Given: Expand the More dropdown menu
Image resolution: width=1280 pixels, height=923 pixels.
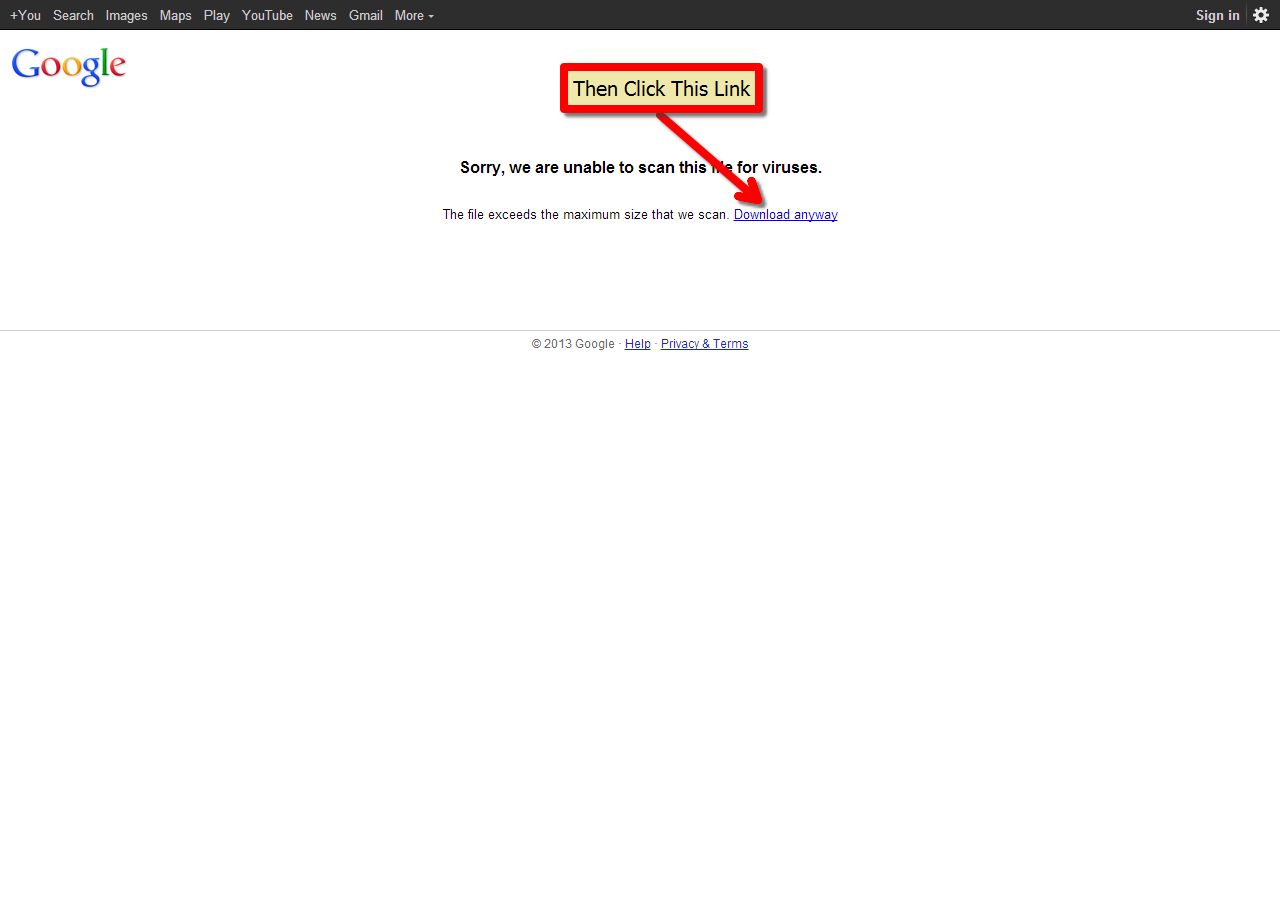Looking at the screenshot, I should 414,15.
